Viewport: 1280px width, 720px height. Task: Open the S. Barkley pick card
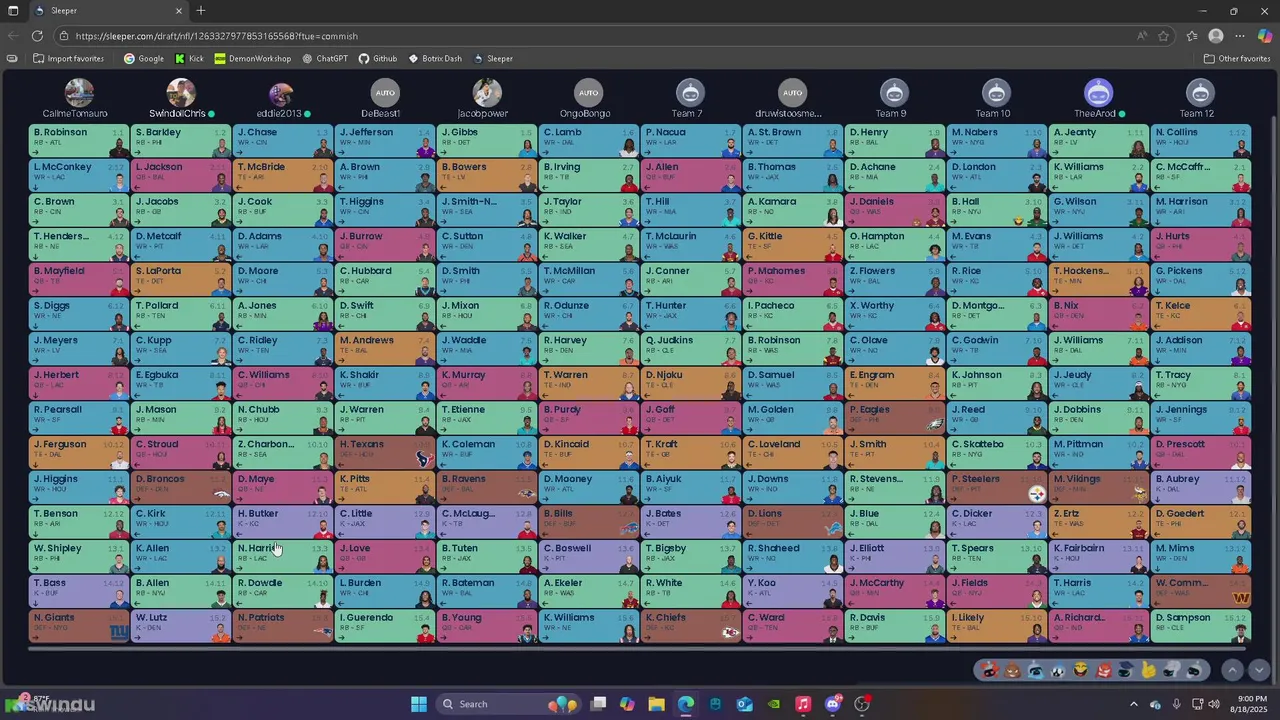click(x=180, y=140)
